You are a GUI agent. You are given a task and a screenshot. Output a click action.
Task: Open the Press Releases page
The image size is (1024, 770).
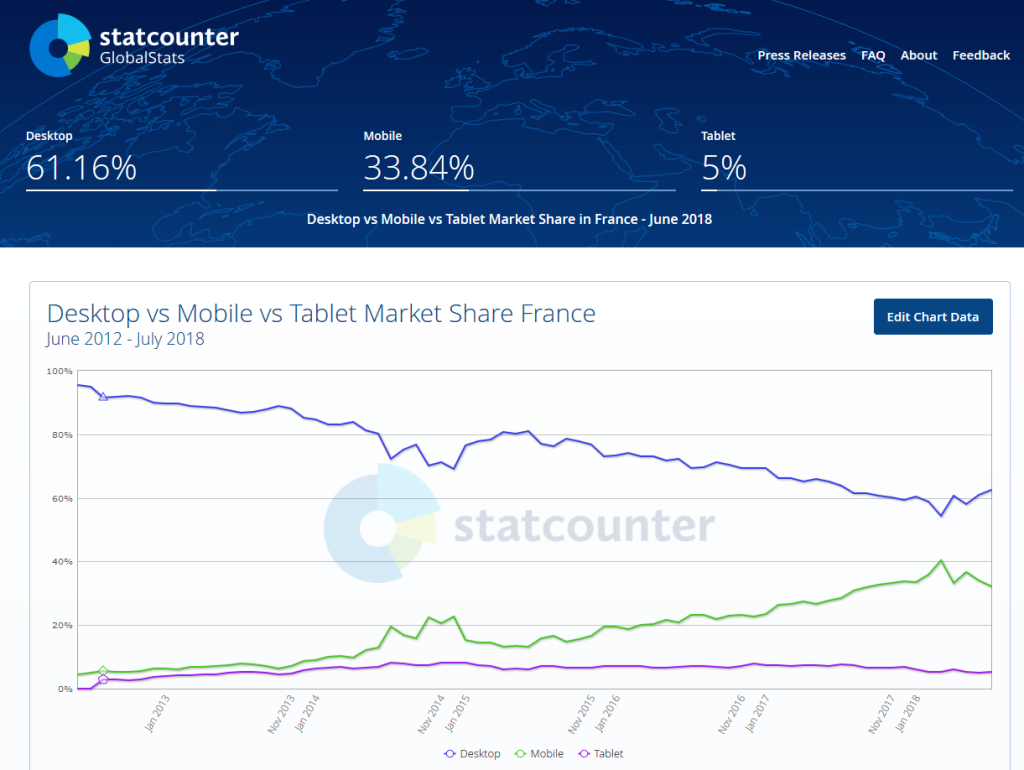(801, 55)
